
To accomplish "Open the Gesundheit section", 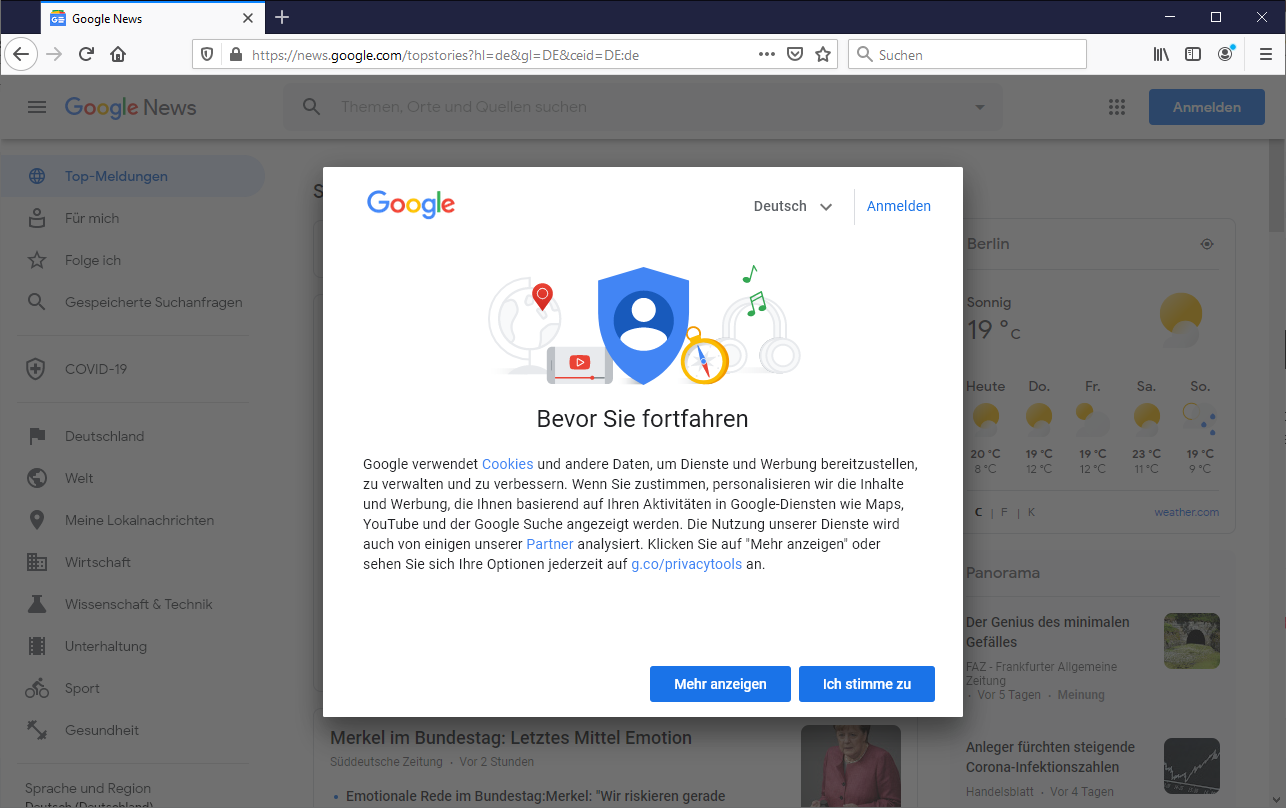I will (x=132, y=730).
